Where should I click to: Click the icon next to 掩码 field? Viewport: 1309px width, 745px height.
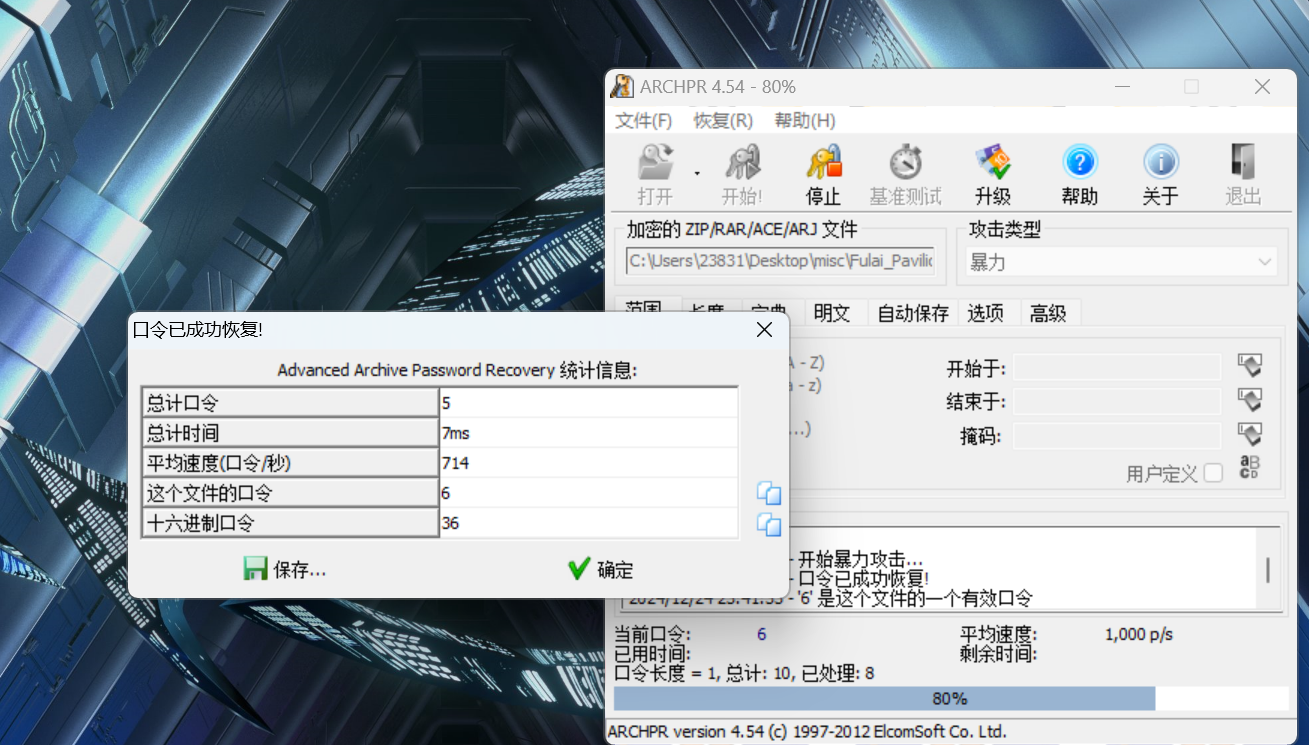pos(1250,434)
